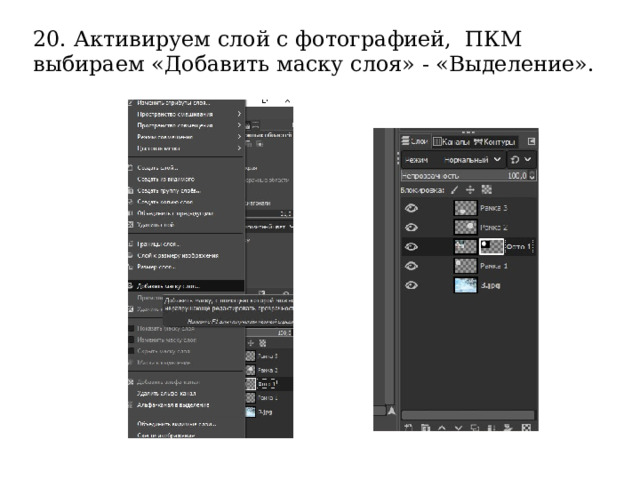The width and height of the screenshot is (640, 480).
Task: Click the new layer group icon
Action: click(x=425, y=427)
